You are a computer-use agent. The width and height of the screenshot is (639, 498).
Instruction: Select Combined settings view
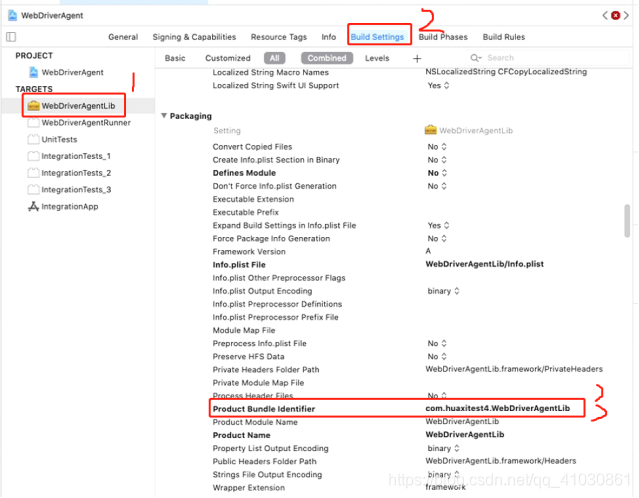coord(327,58)
